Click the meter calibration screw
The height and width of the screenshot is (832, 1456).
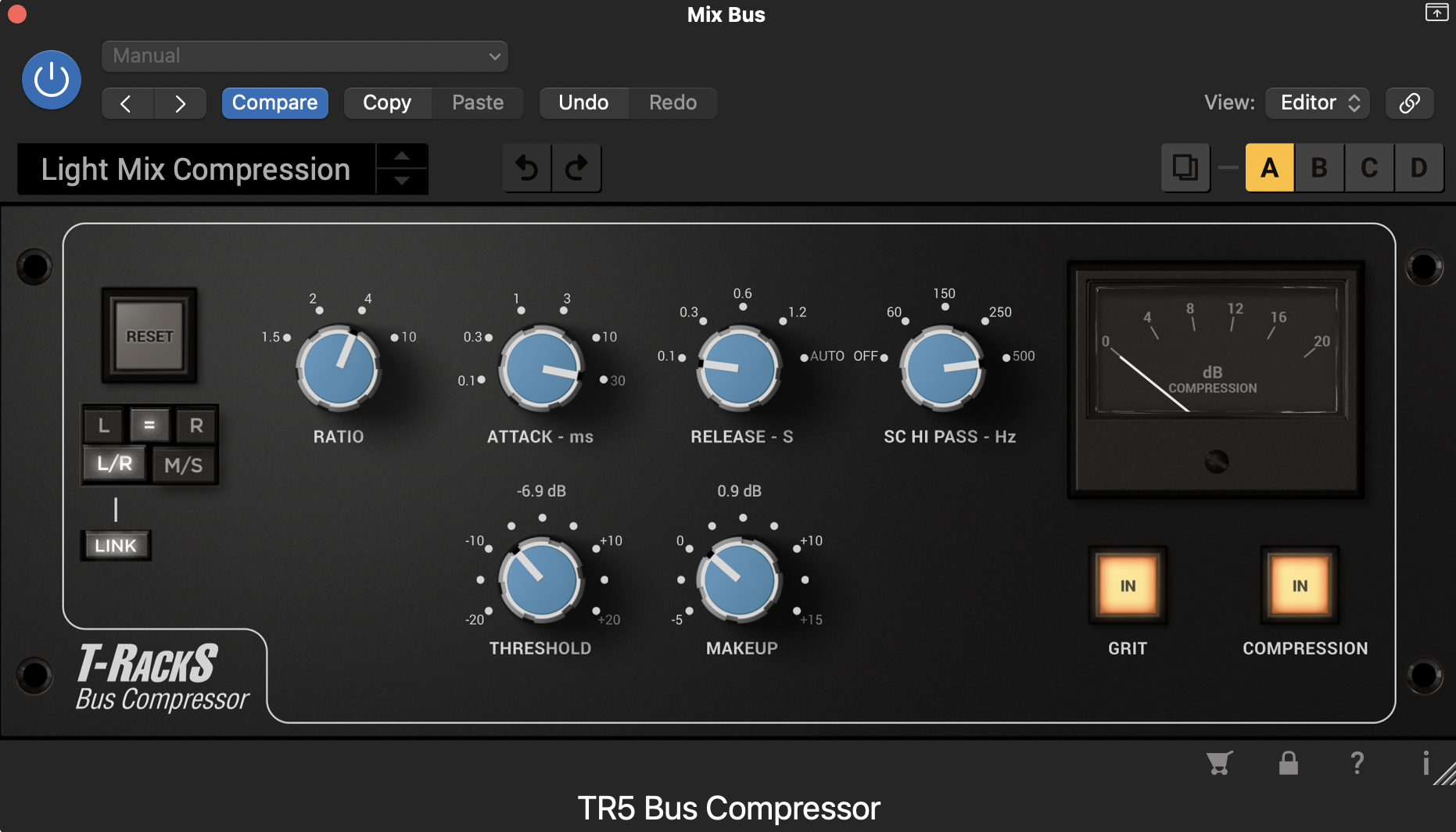(1216, 462)
